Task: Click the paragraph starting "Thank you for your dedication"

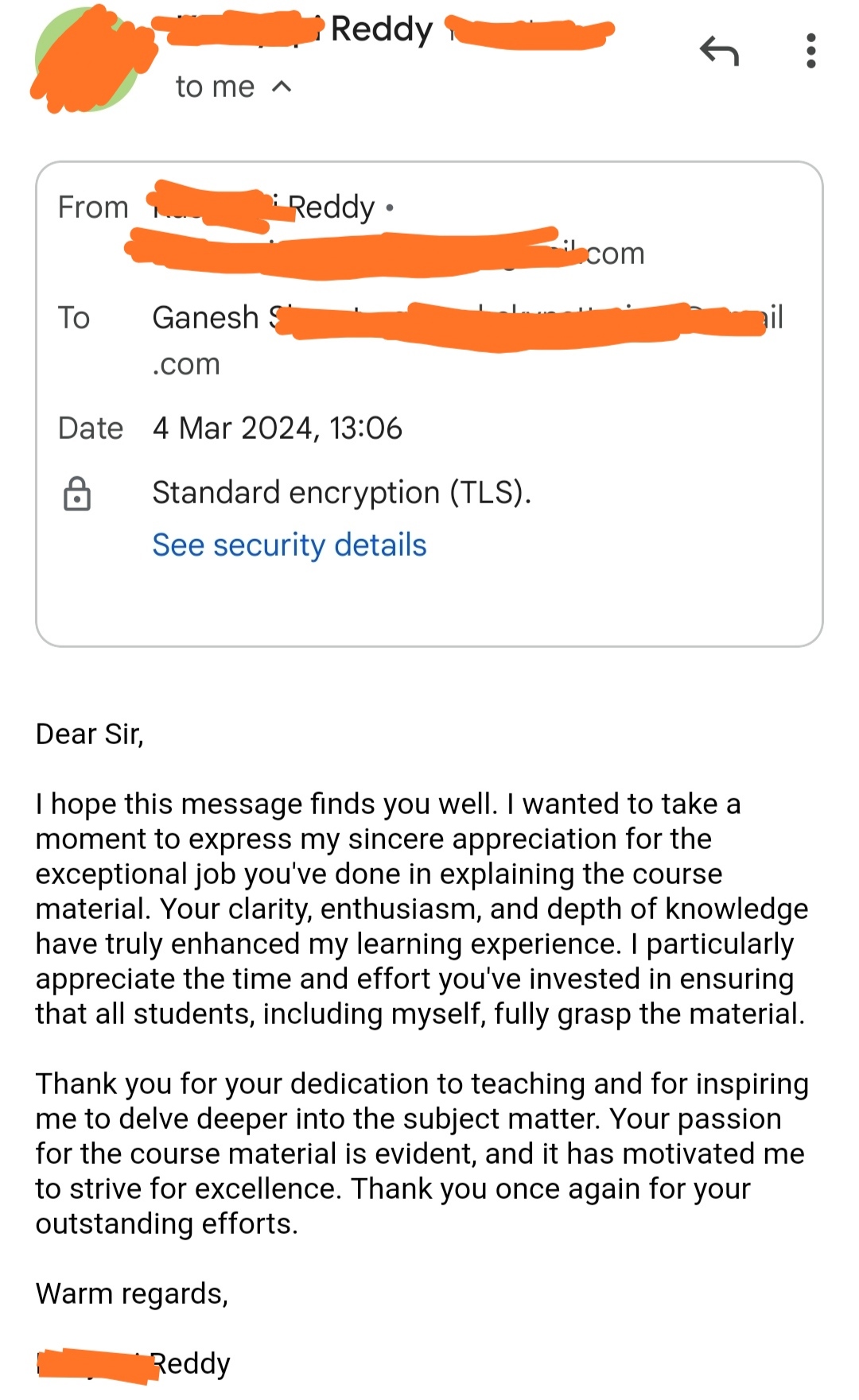Action: (422, 1154)
